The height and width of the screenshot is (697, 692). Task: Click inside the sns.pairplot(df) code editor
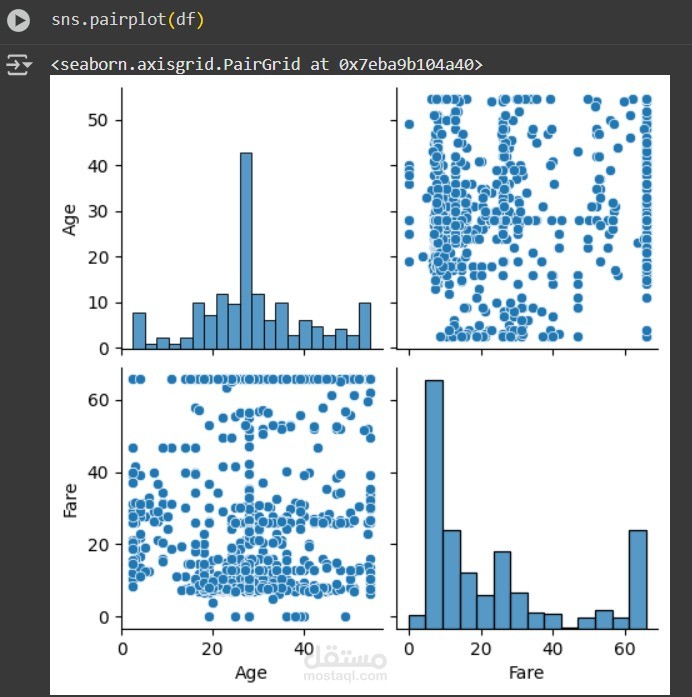[x=300, y=20]
